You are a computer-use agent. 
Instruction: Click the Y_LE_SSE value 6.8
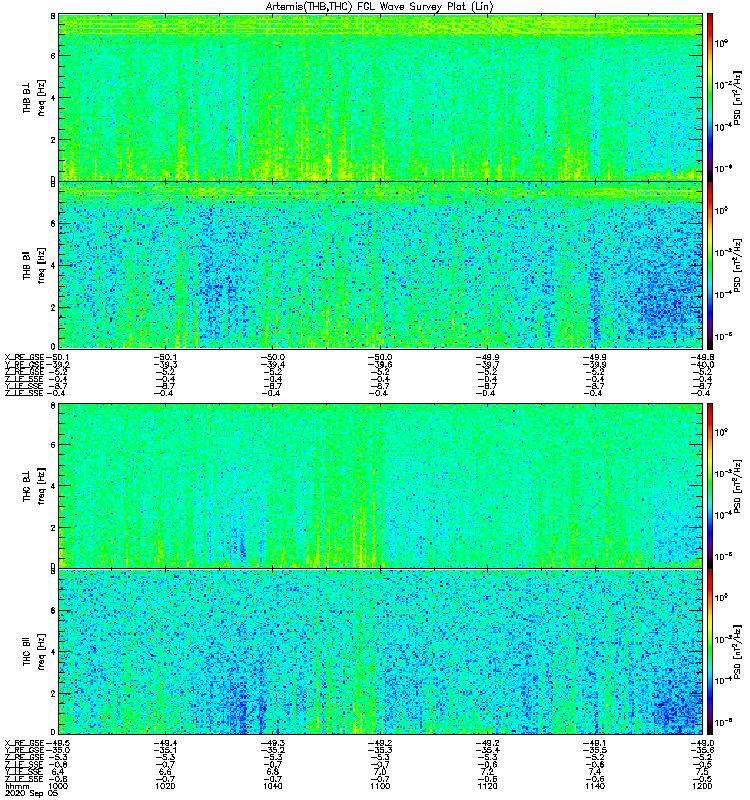click(272, 772)
